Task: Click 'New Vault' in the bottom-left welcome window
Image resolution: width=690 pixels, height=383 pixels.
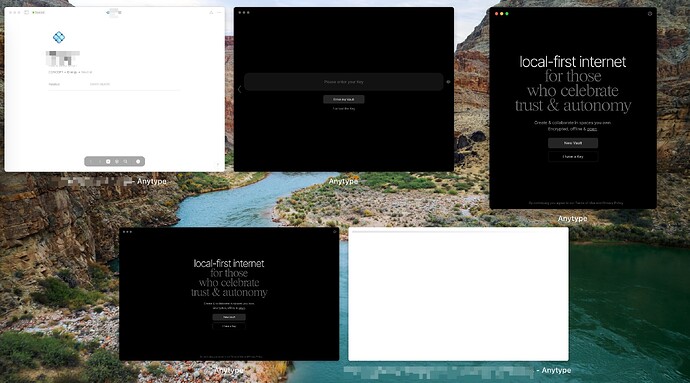Action: click(229, 317)
